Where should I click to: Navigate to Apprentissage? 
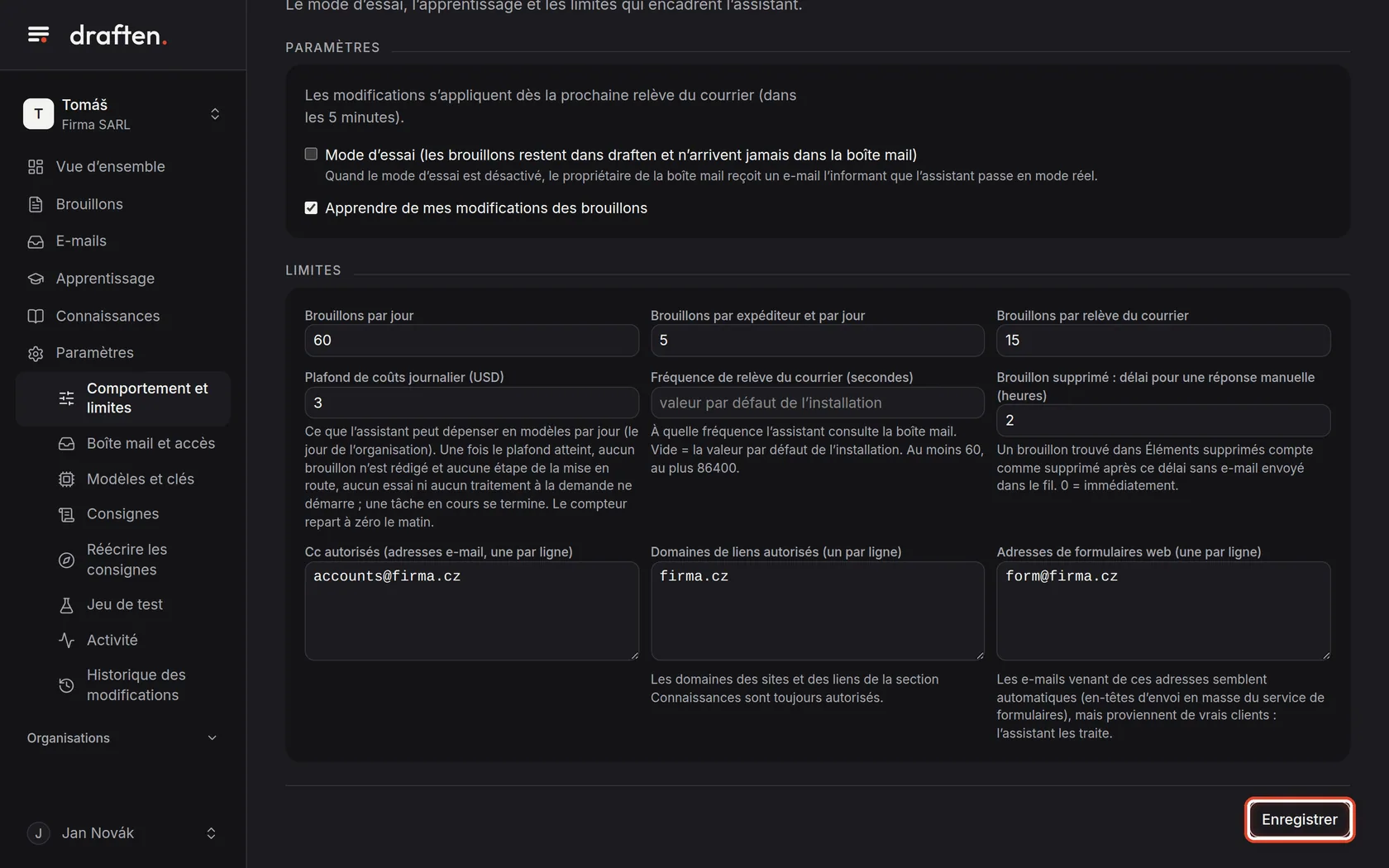coord(123,279)
